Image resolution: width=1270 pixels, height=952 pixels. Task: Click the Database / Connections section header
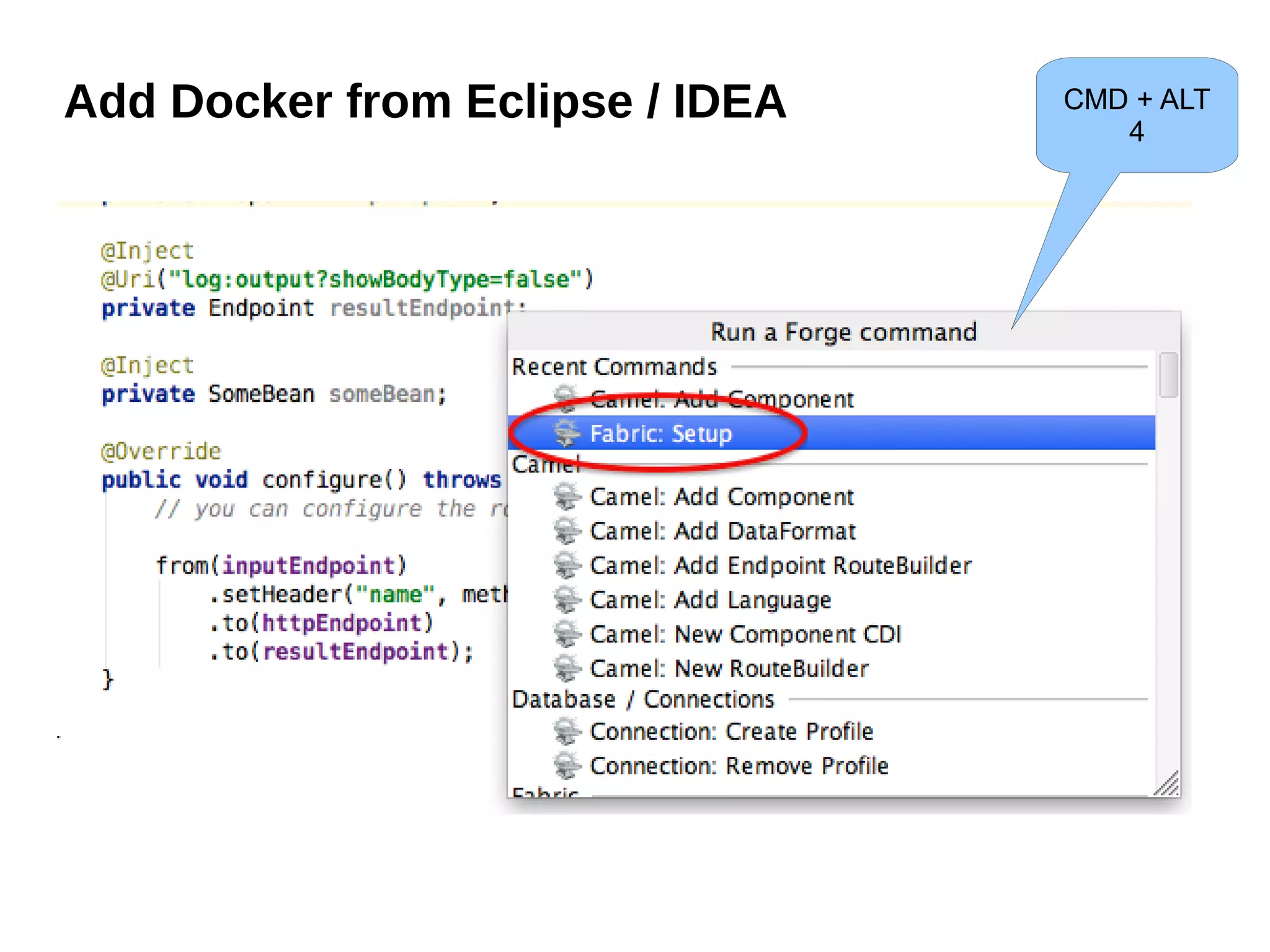[643, 700]
